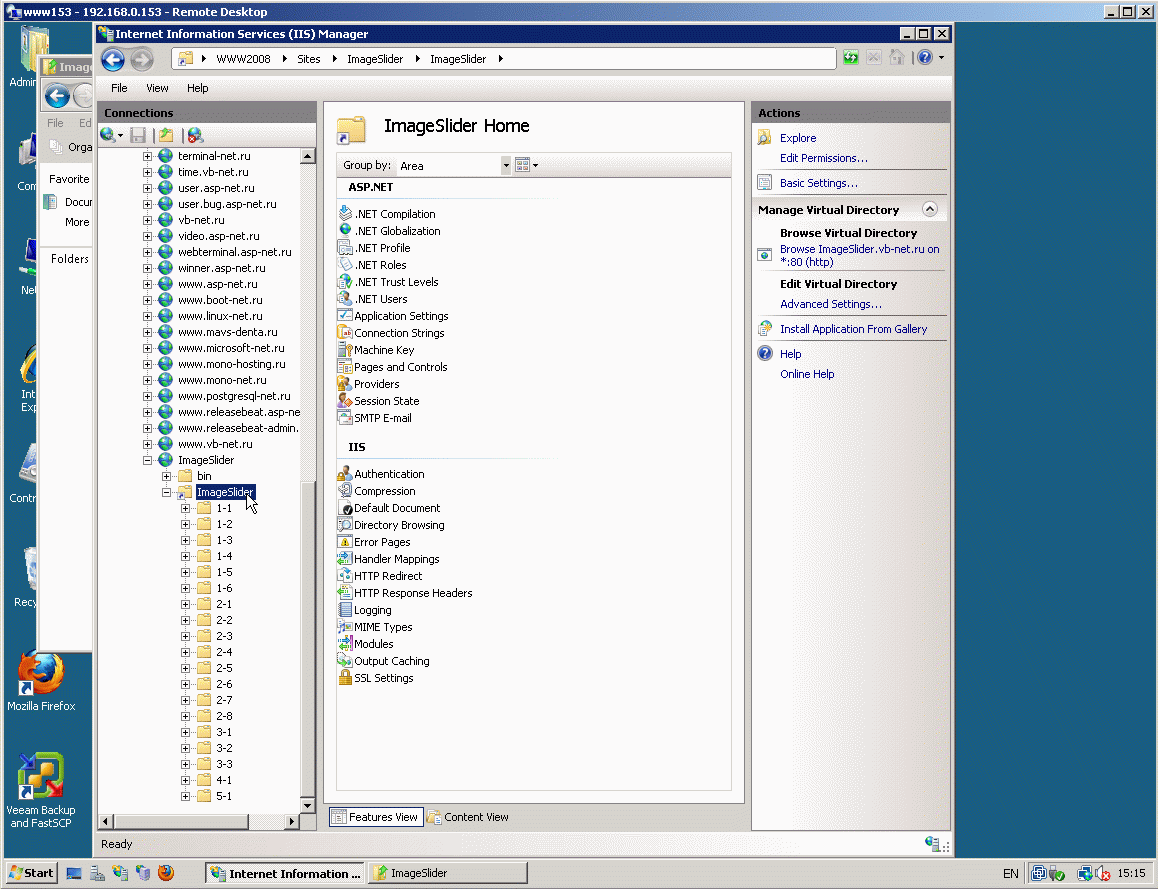Click the Save icon in Connections toolbar

[138, 135]
